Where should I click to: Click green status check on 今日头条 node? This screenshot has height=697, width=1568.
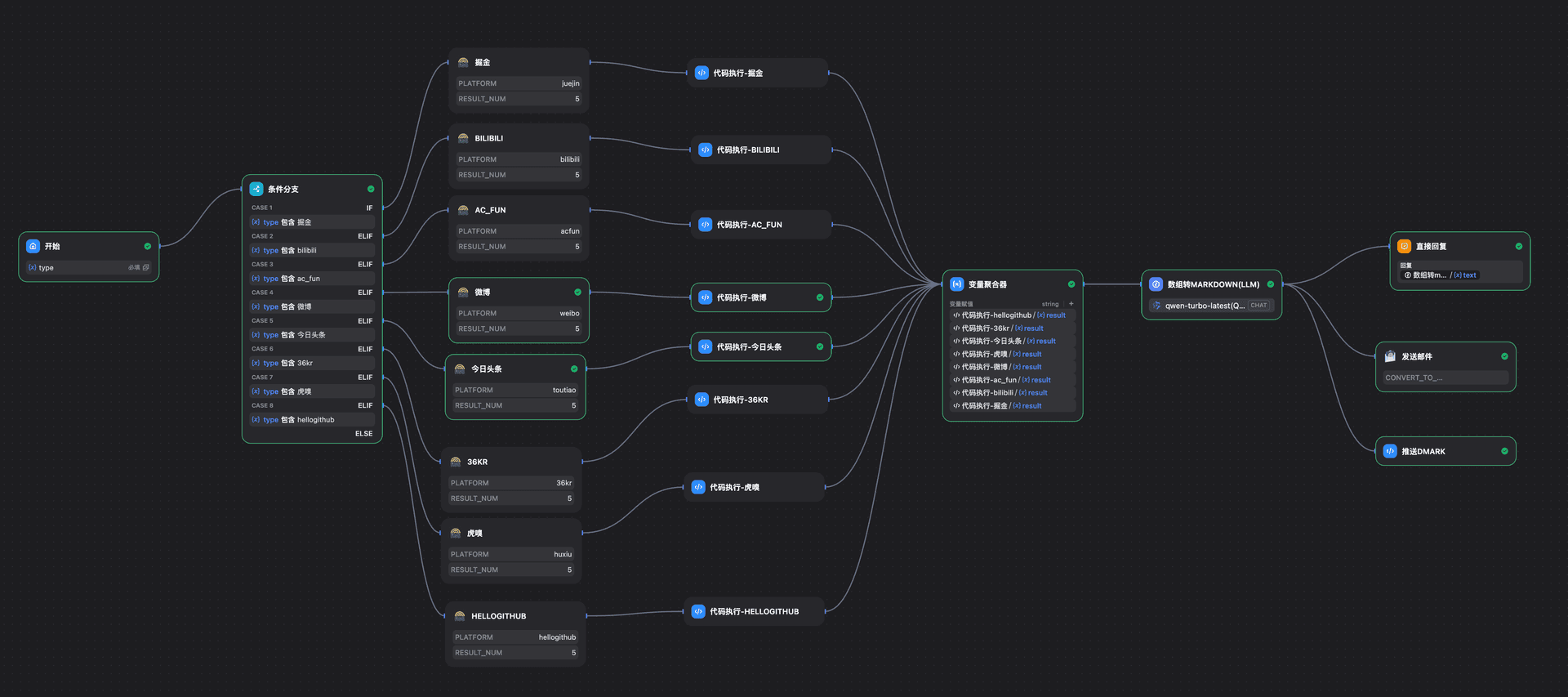(x=574, y=369)
